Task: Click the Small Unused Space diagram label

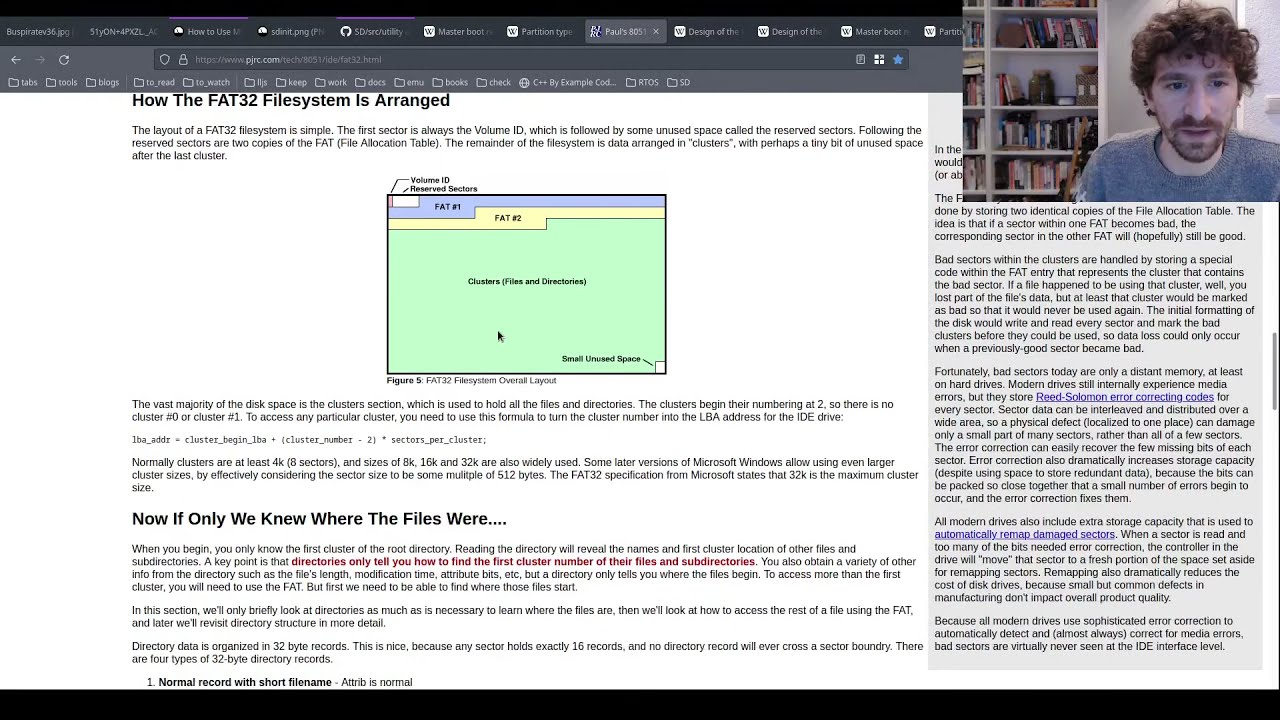Action: (601, 359)
